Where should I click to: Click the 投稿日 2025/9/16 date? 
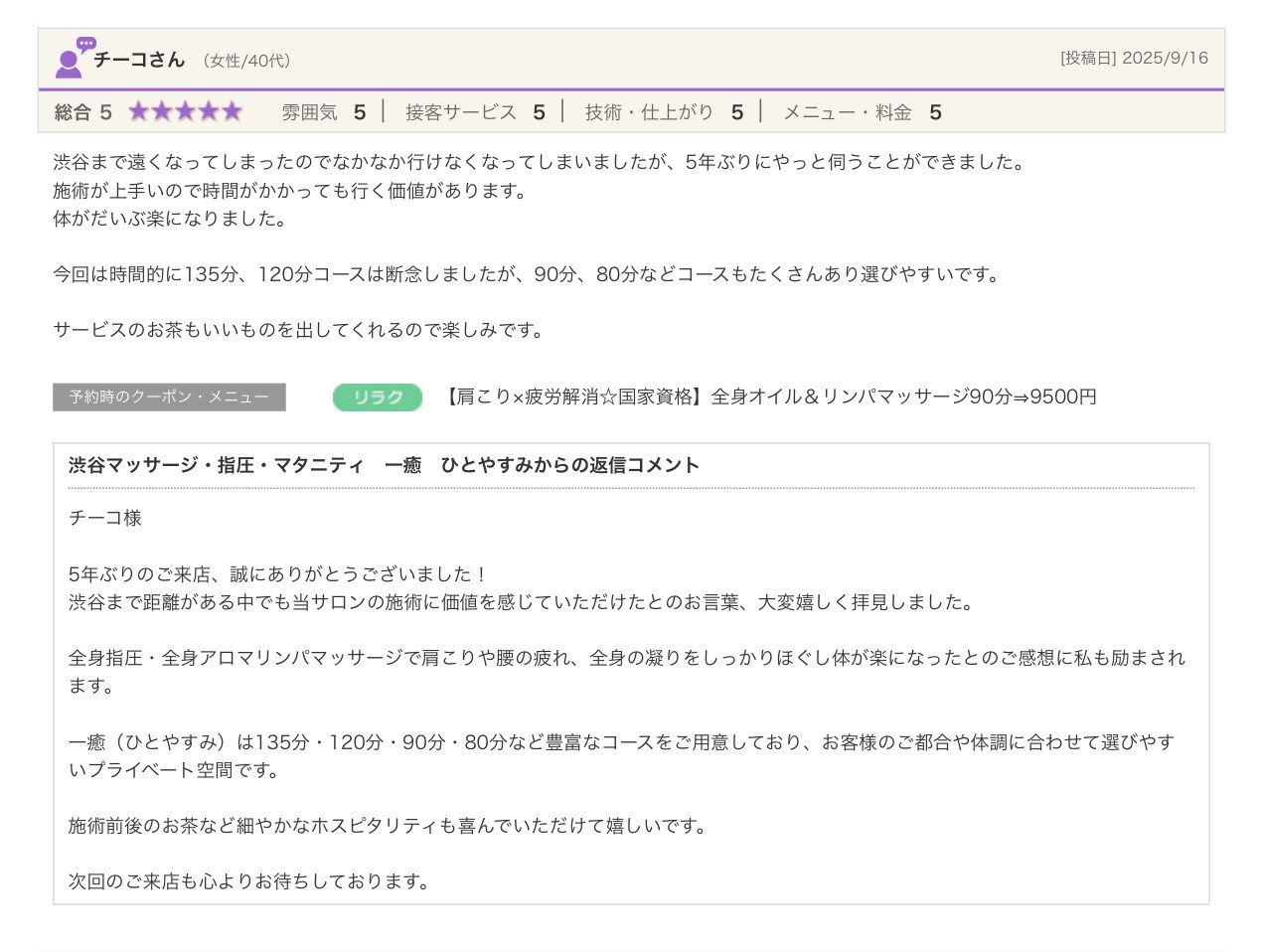[1134, 58]
